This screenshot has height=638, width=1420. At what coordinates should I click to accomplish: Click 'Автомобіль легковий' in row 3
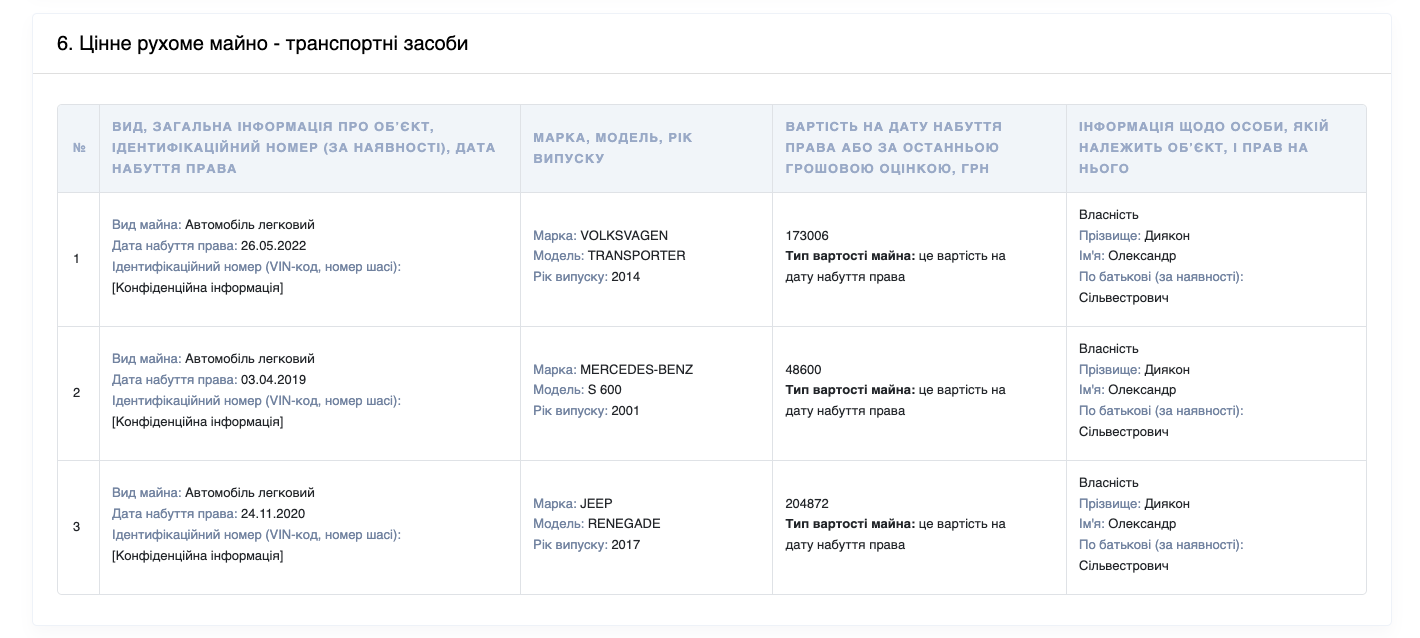(250, 493)
